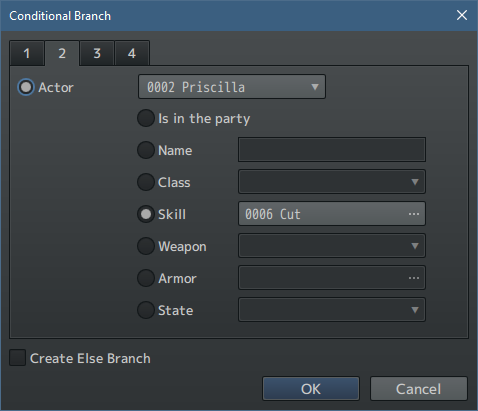
Task: Confirm with the OK button
Action: (x=311, y=389)
